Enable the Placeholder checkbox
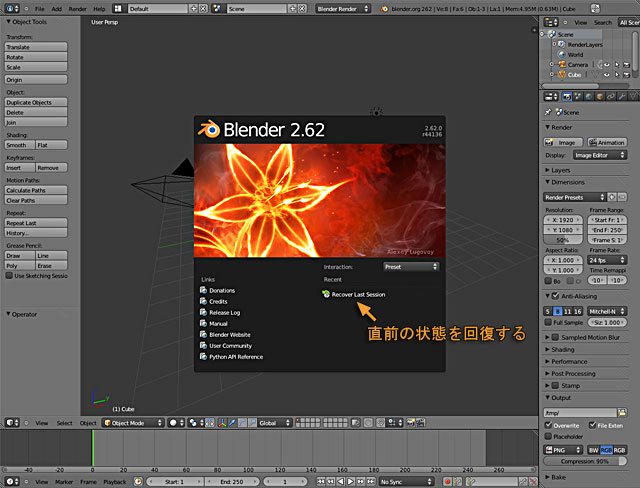The width and height of the screenshot is (640, 488). coord(549,436)
